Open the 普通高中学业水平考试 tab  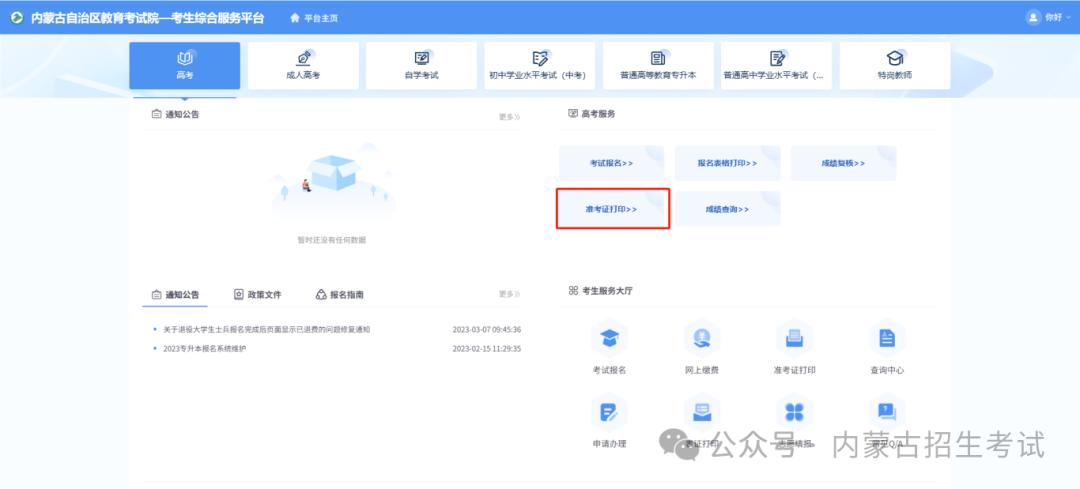(776, 65)
